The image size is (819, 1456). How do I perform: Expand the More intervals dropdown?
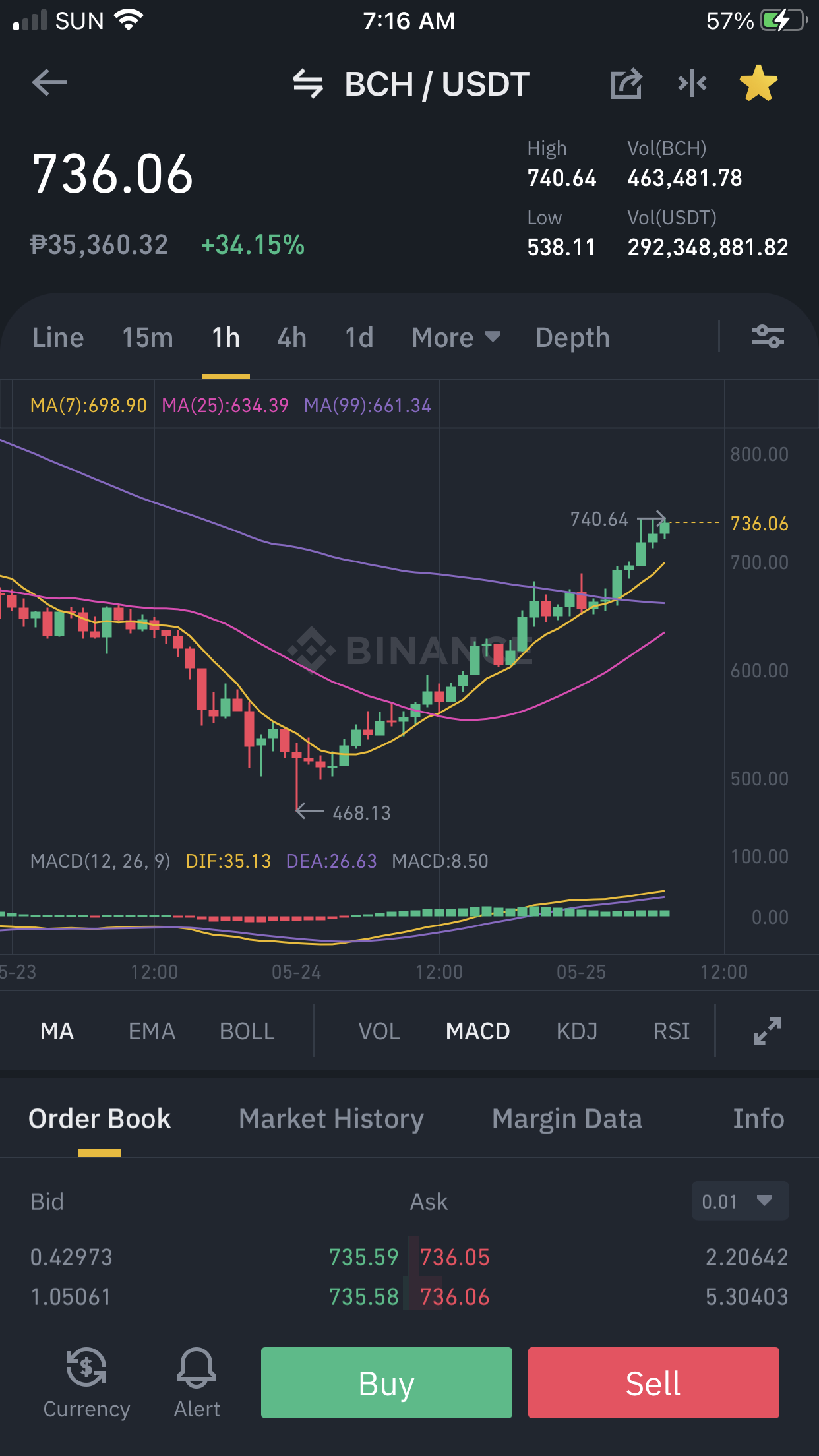(456, 338)
